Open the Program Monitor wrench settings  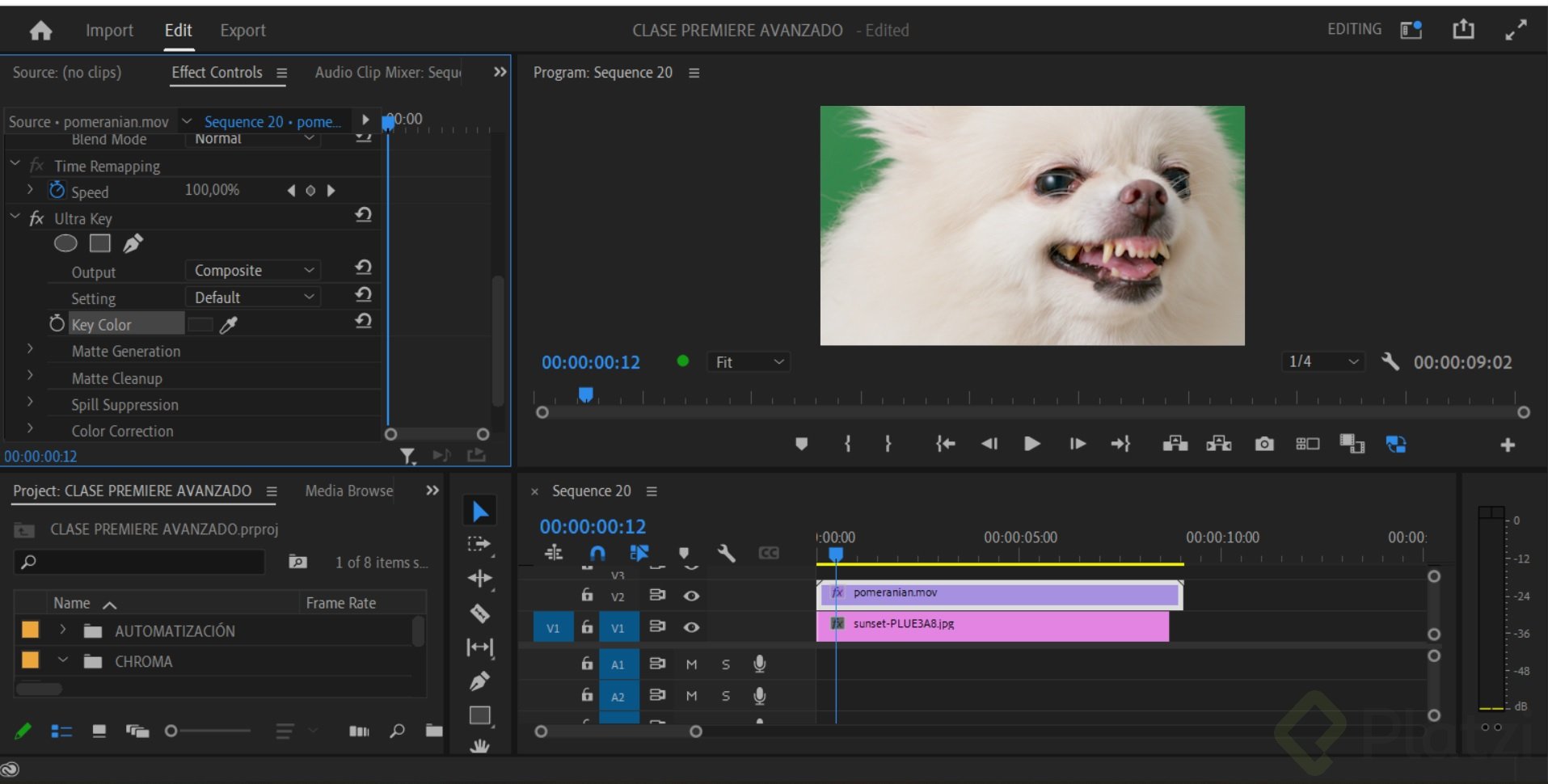click(x=1390, y=361)
